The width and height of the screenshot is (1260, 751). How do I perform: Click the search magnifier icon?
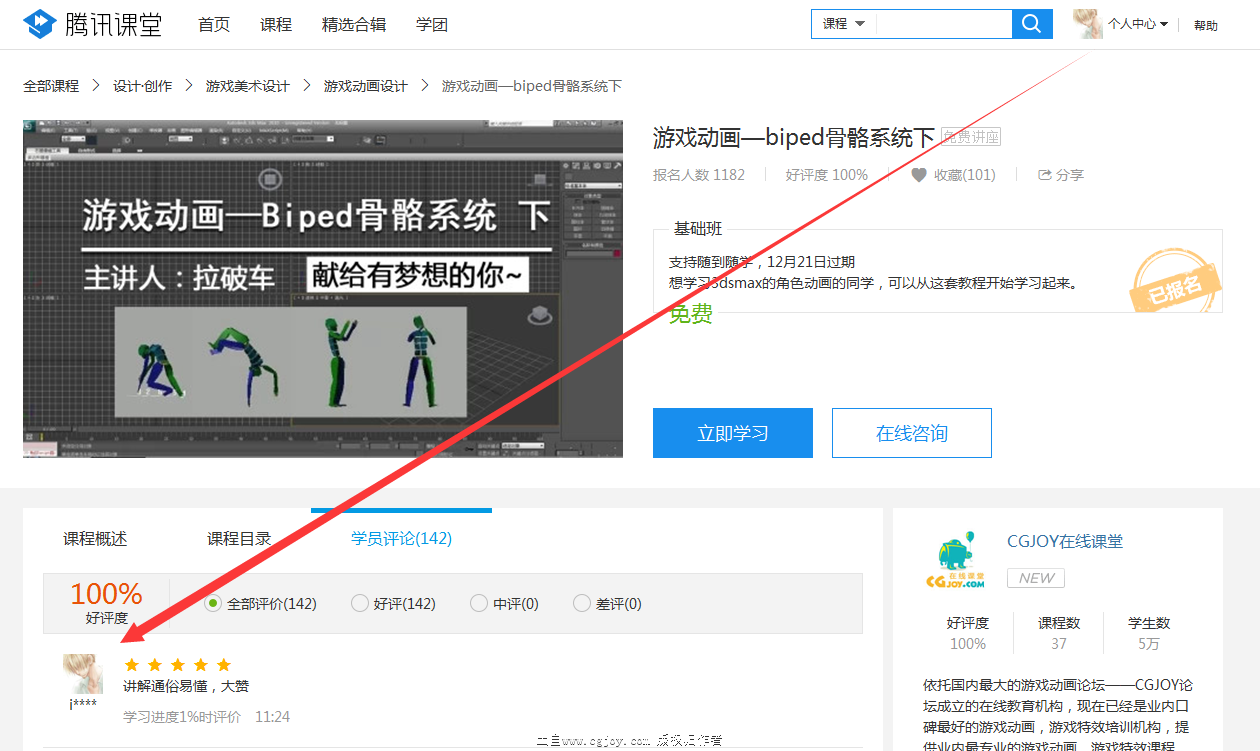coord(1031,23)
